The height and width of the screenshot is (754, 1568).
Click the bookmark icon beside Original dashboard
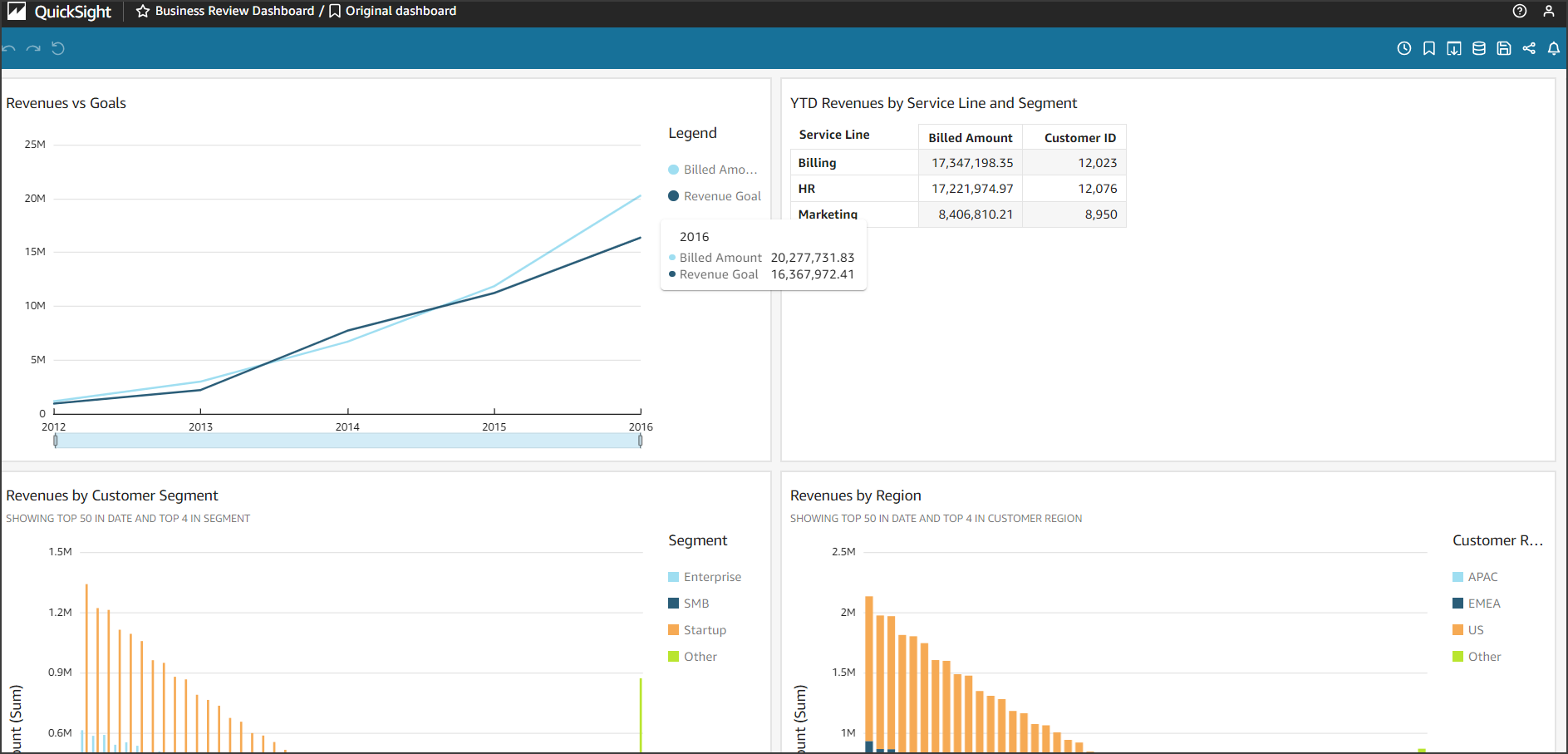(x=335, y=11)
